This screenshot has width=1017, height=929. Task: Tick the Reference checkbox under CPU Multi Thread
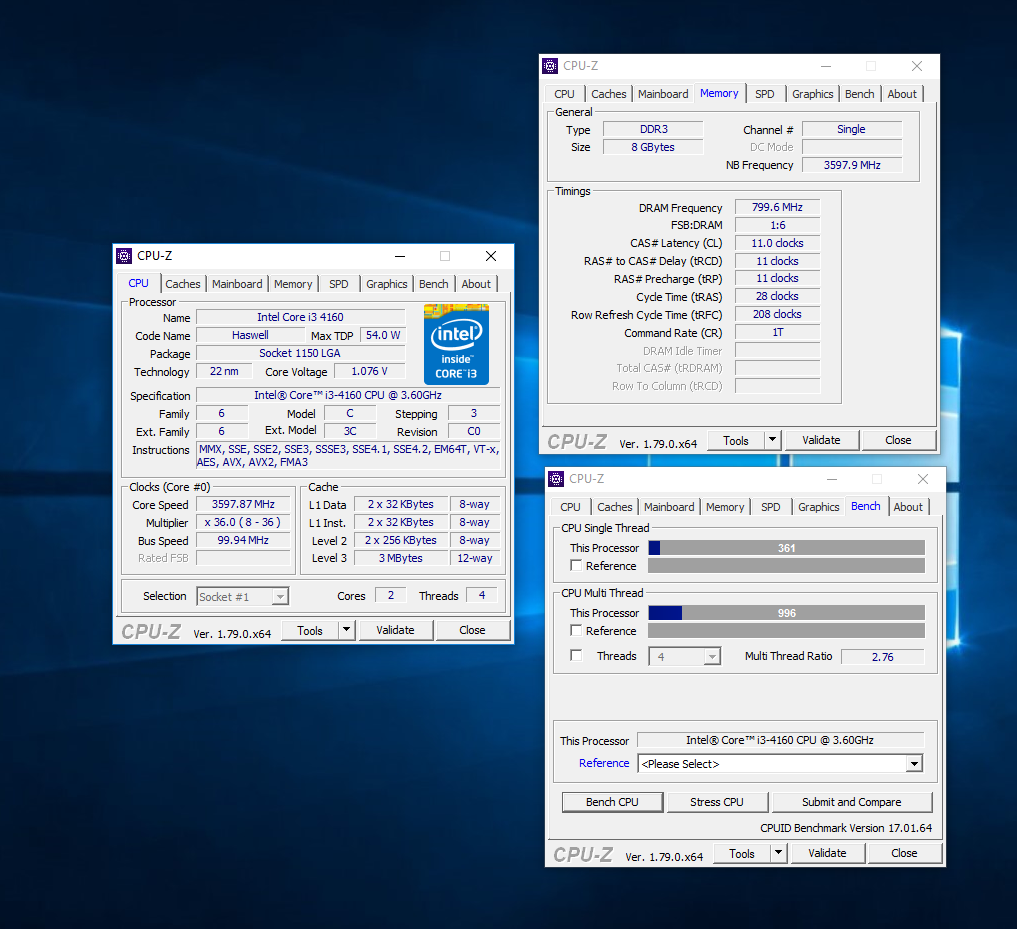(x=576, y=630)
